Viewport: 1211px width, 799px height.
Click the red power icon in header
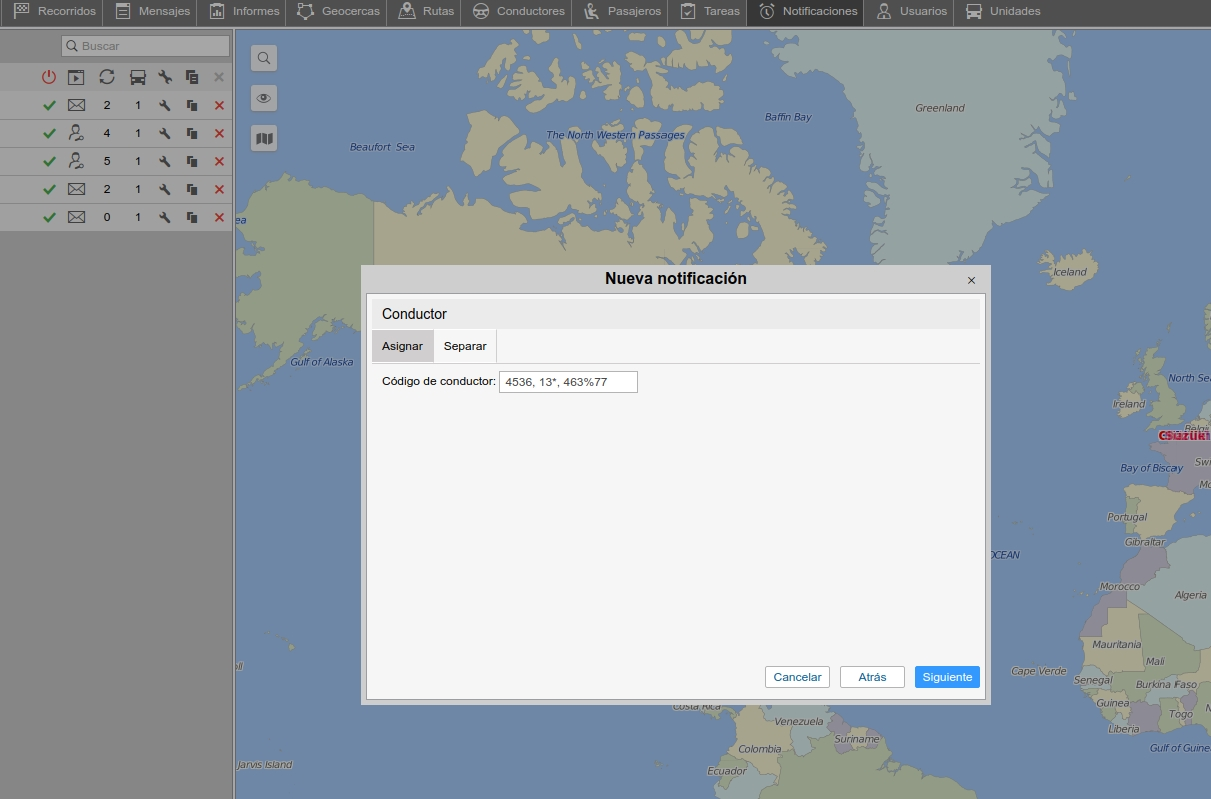49,77
